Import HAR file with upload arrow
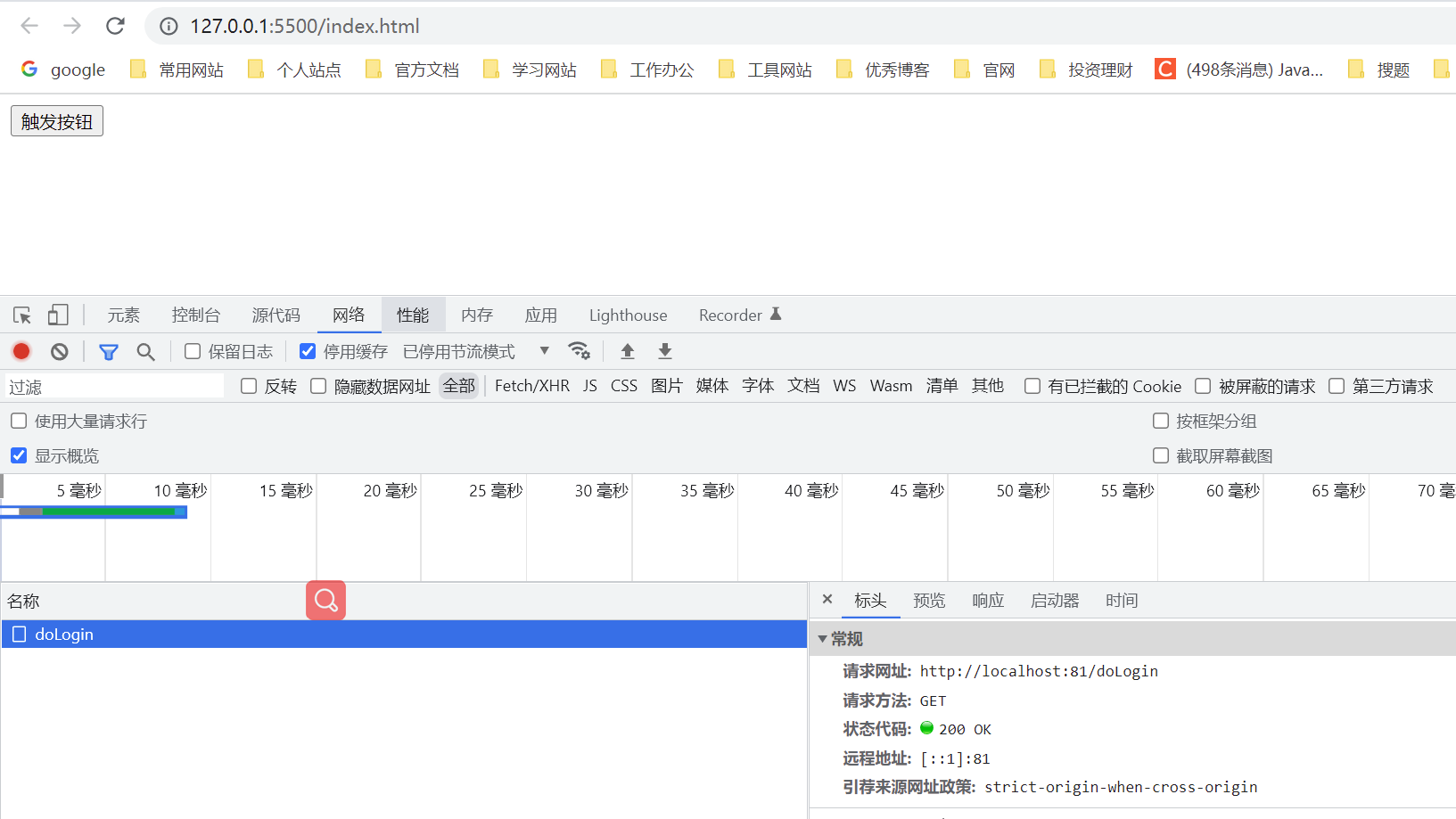Screen dimensions: 1456x819 click(x=628, y=351)
